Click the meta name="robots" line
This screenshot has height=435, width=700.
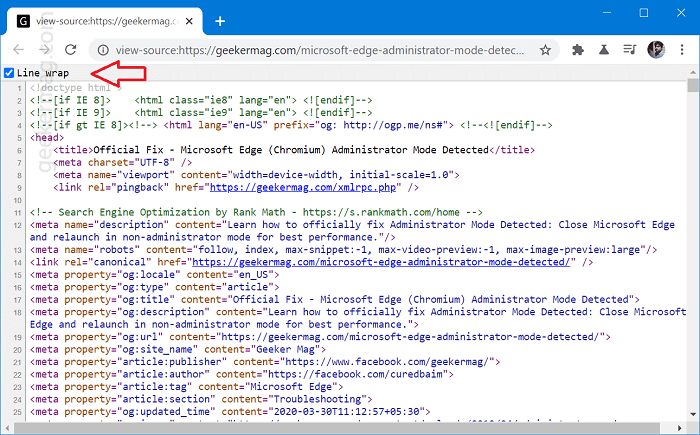tap(343, 250)
